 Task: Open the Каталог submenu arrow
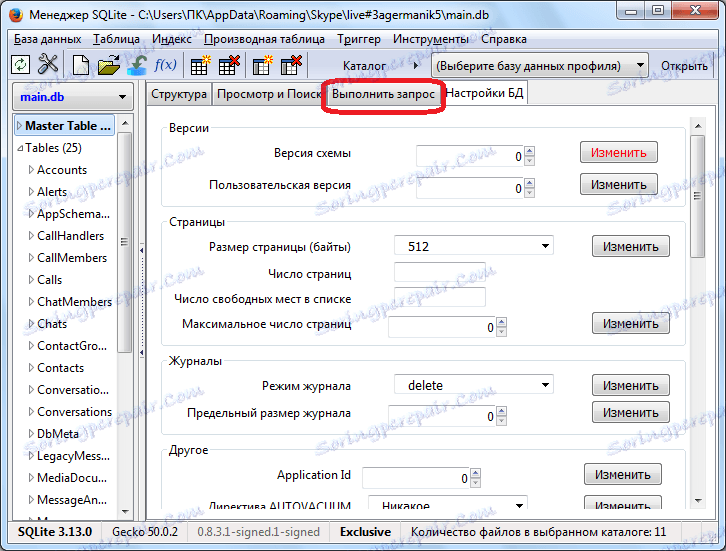click(x=416, y=66)
